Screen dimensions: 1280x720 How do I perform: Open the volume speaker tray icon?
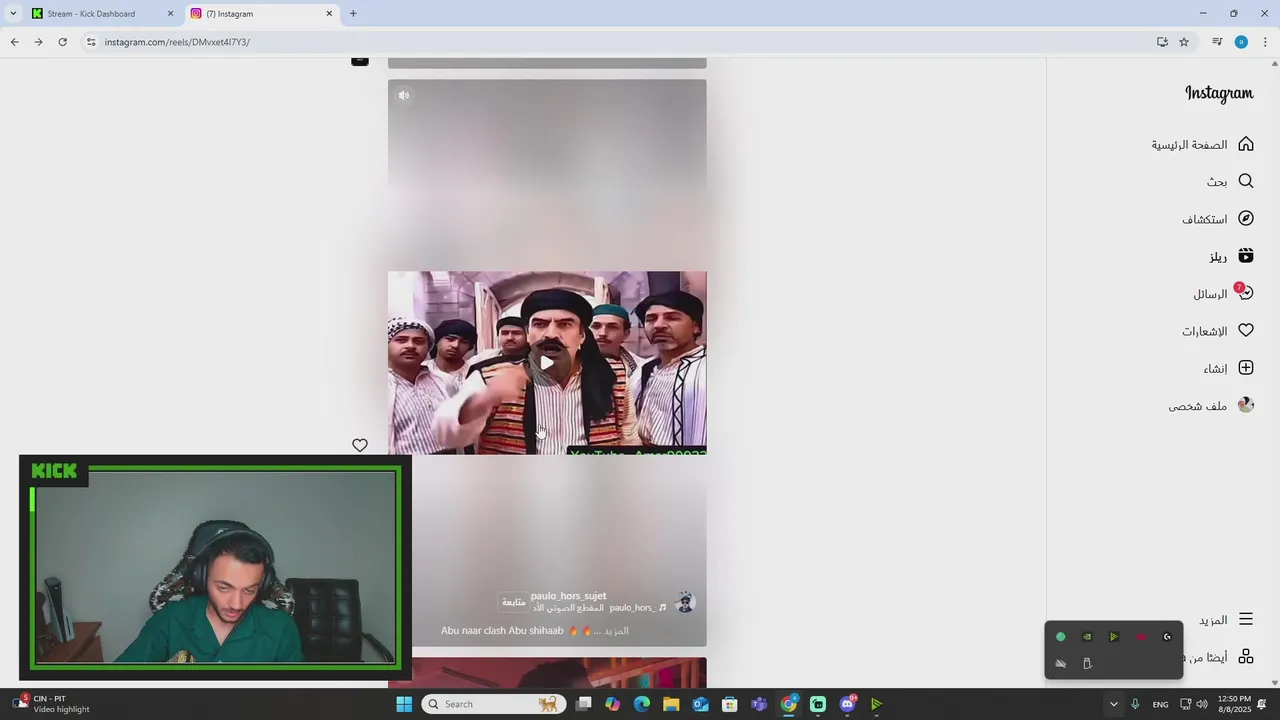pyautogui.click(x=1202, y=704)
